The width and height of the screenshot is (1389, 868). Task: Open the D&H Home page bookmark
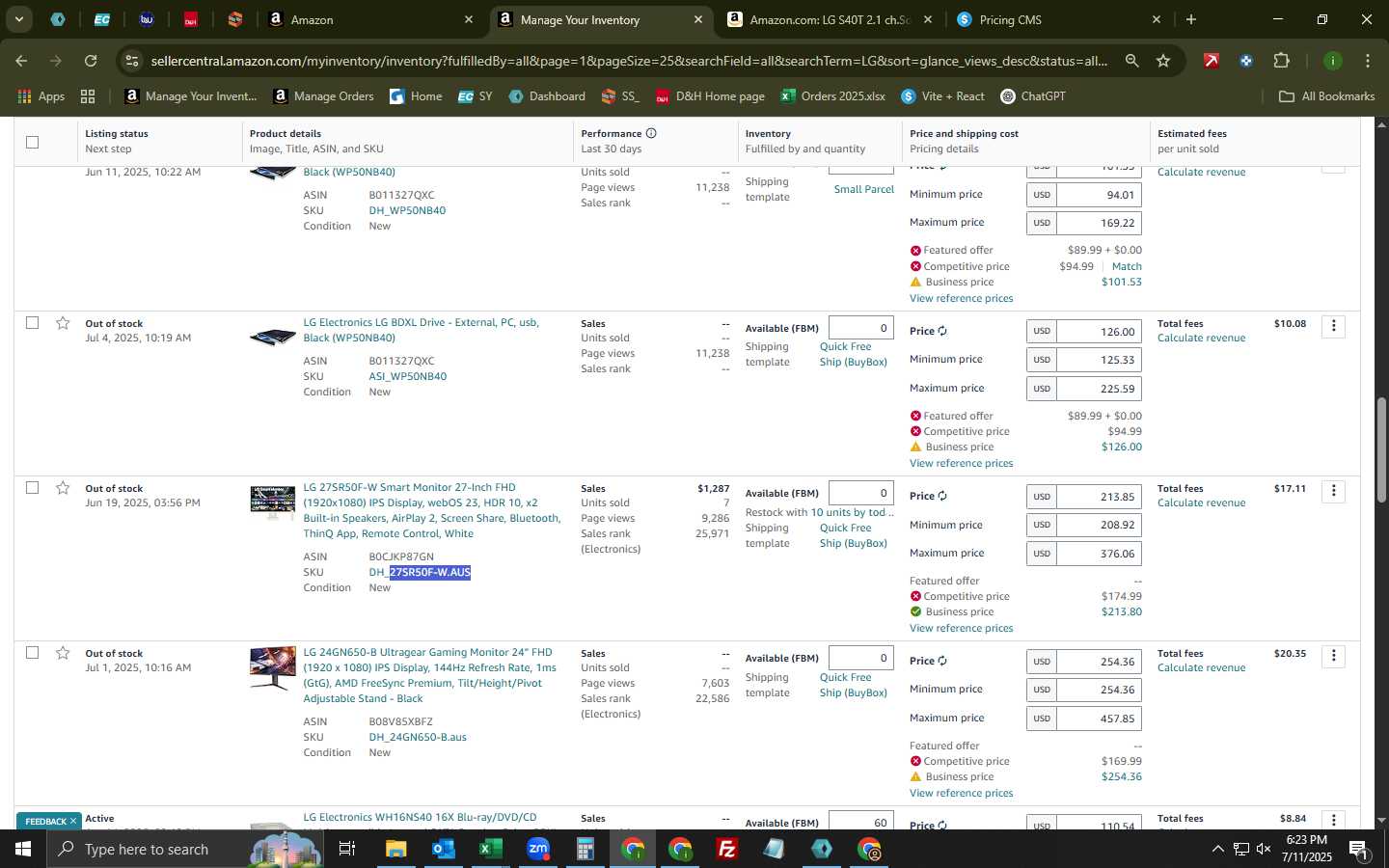pyautogui.click(x=710, y=96)
